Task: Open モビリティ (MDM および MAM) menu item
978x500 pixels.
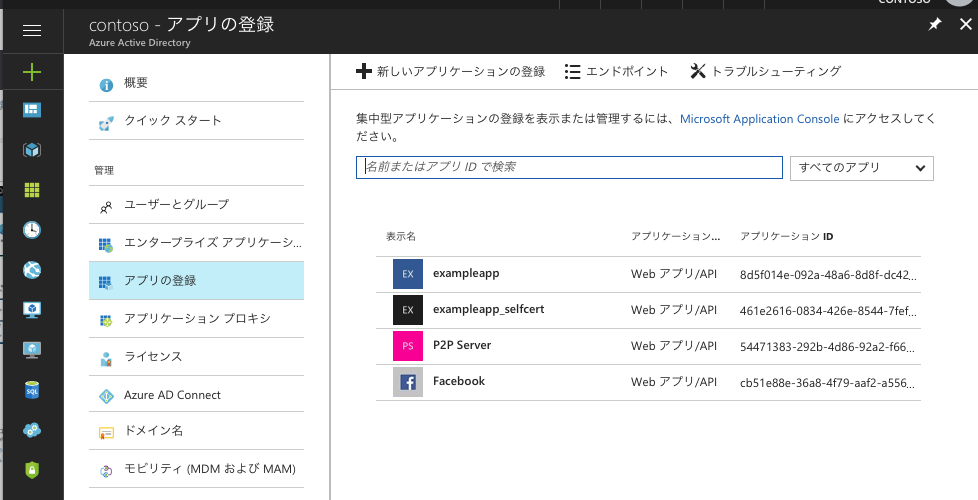Action: (196, 469)
